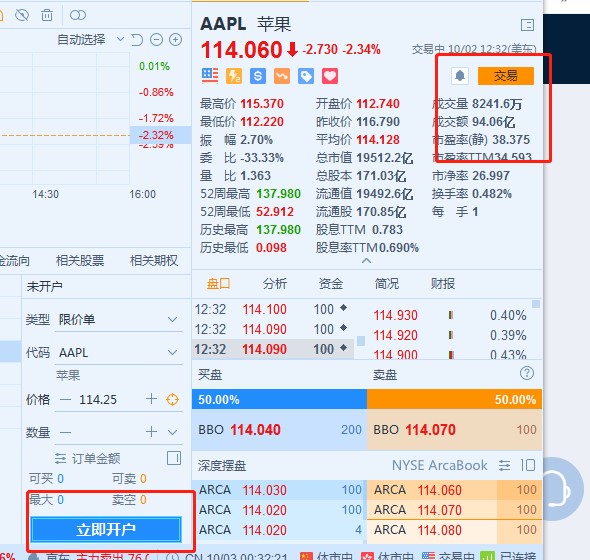590x560 pixels.
Task: Click the orange chart trend icon
Action: point(282,76)
